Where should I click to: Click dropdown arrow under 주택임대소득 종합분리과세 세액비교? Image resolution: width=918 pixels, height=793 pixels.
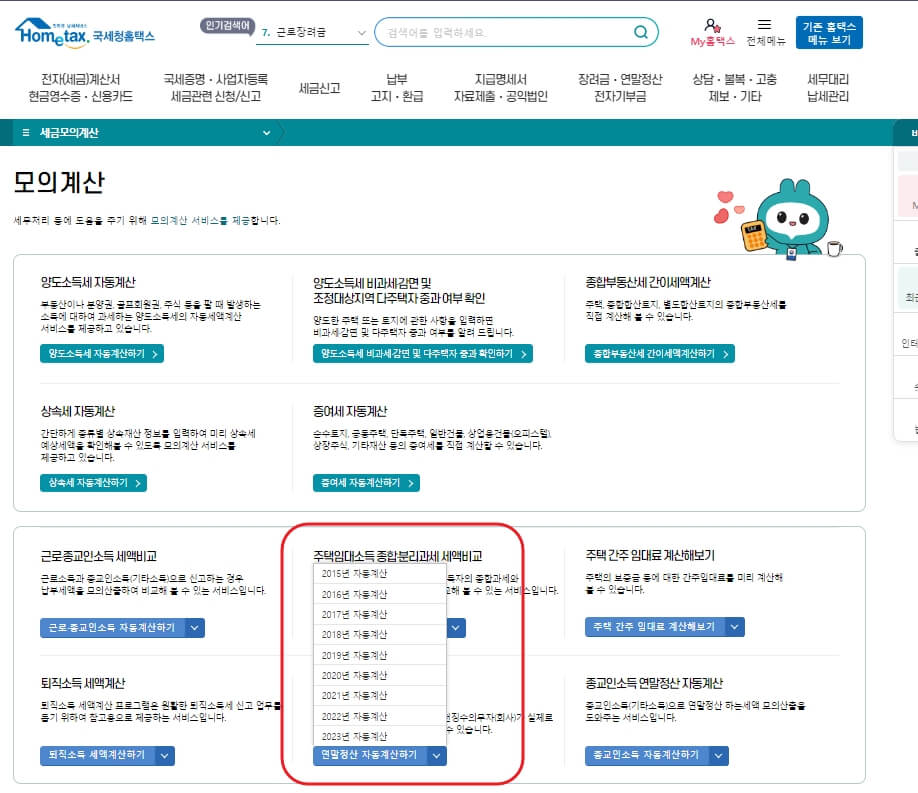pos(456,628)
